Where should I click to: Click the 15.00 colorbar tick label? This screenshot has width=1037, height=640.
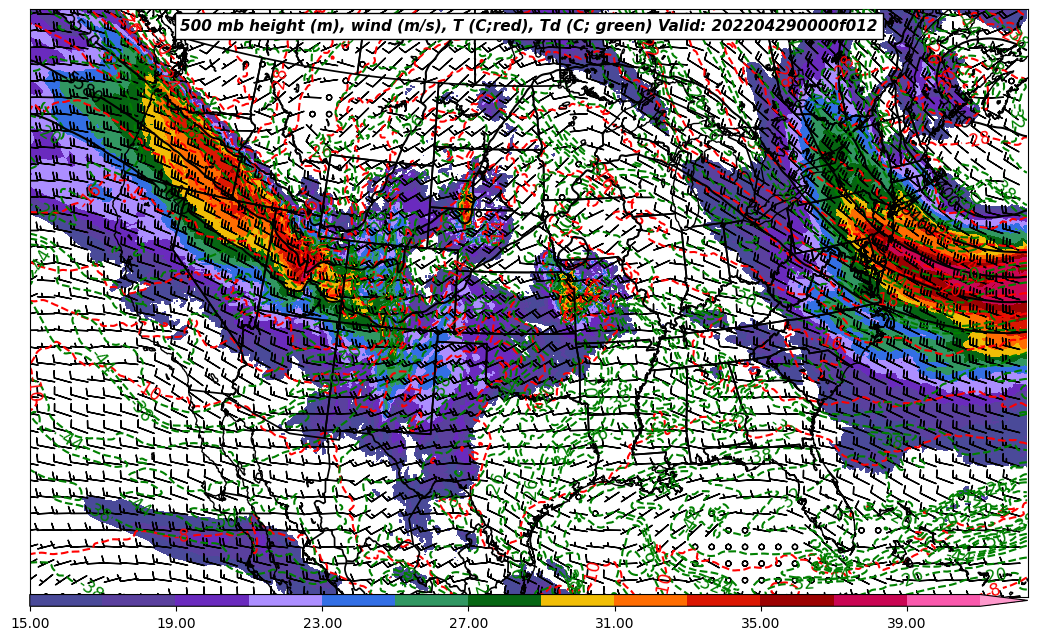pyautogui.click(x=30, y=623)
